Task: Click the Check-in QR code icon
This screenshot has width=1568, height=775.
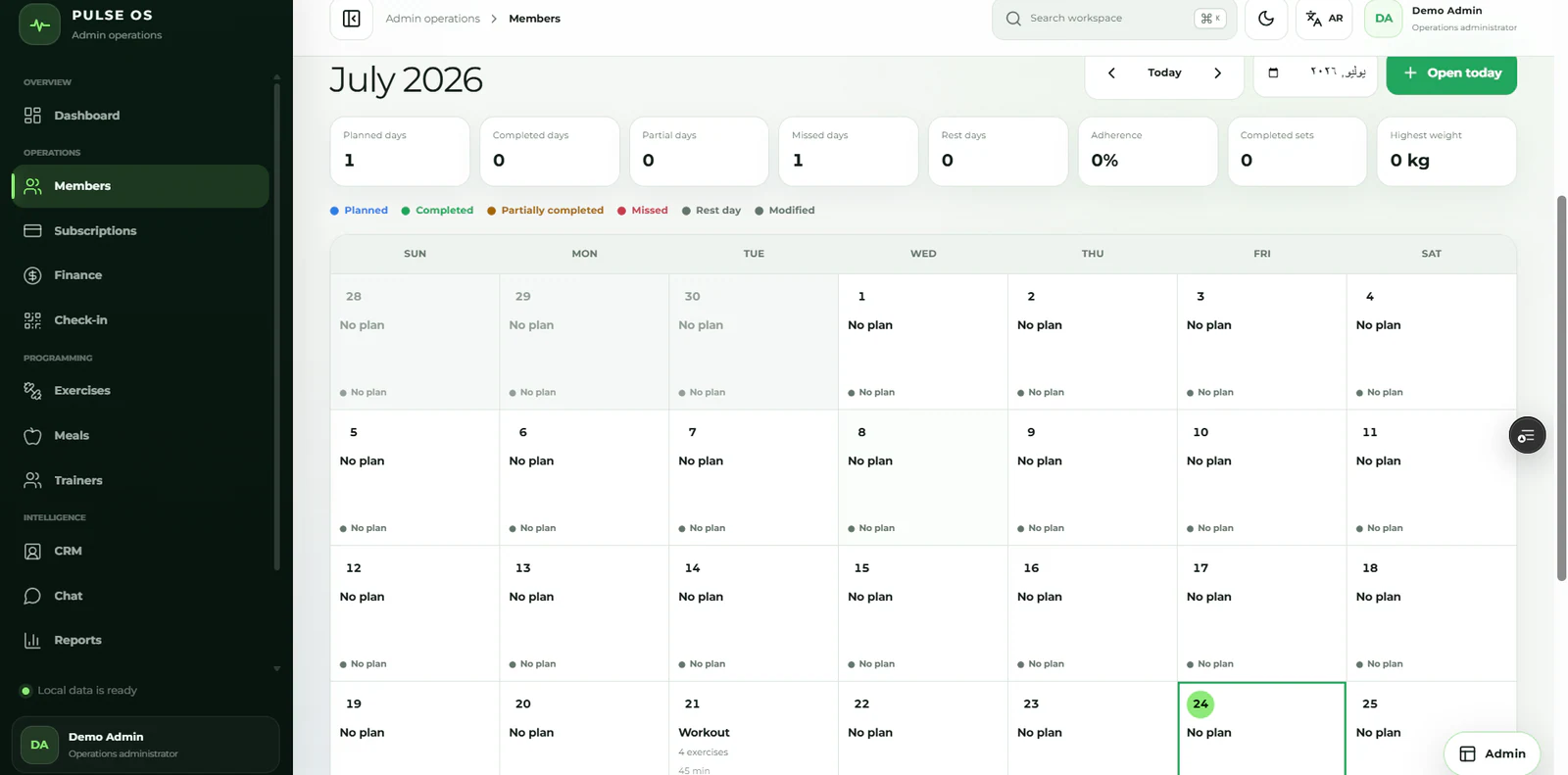Action: [x=32, y=320]
